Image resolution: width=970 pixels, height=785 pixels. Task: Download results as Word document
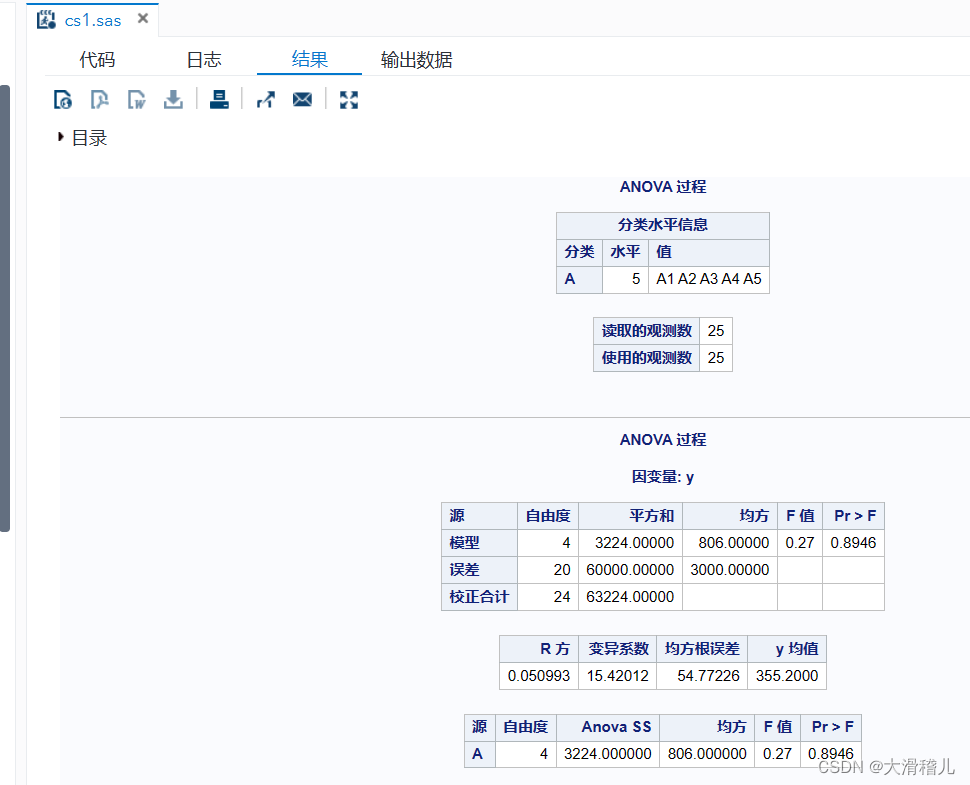[136, 99]
